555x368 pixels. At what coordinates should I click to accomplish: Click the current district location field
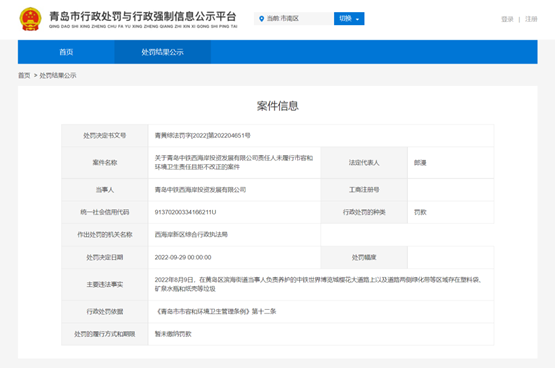tap(294, 19)
